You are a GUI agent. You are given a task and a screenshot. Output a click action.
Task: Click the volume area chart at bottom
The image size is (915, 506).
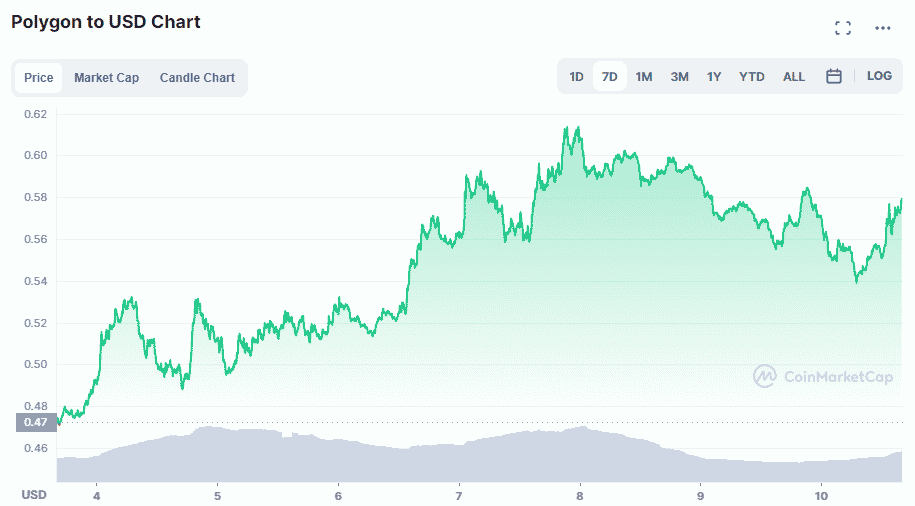tap(480, 458)
